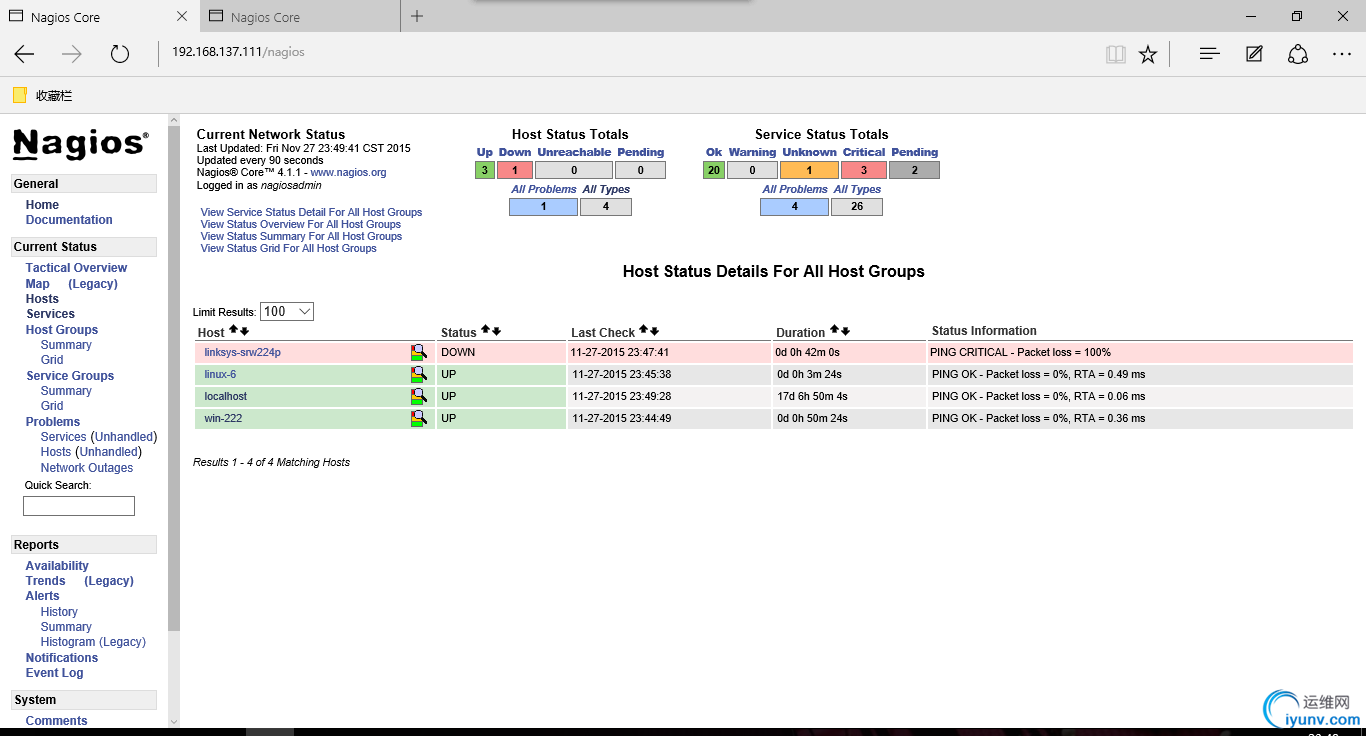
Task: Add page to favorites star
Action: 1148,54
